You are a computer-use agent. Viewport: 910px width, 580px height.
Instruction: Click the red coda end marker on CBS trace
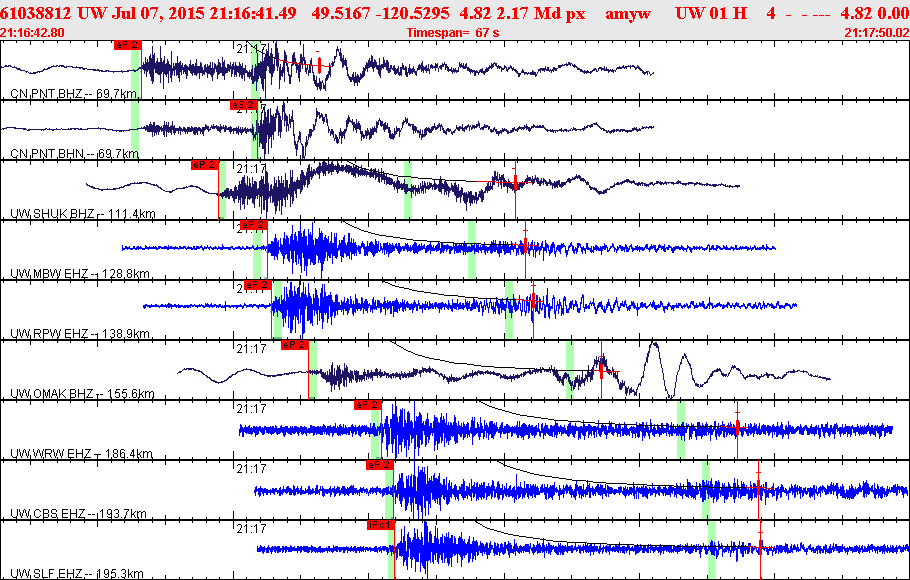759,489
